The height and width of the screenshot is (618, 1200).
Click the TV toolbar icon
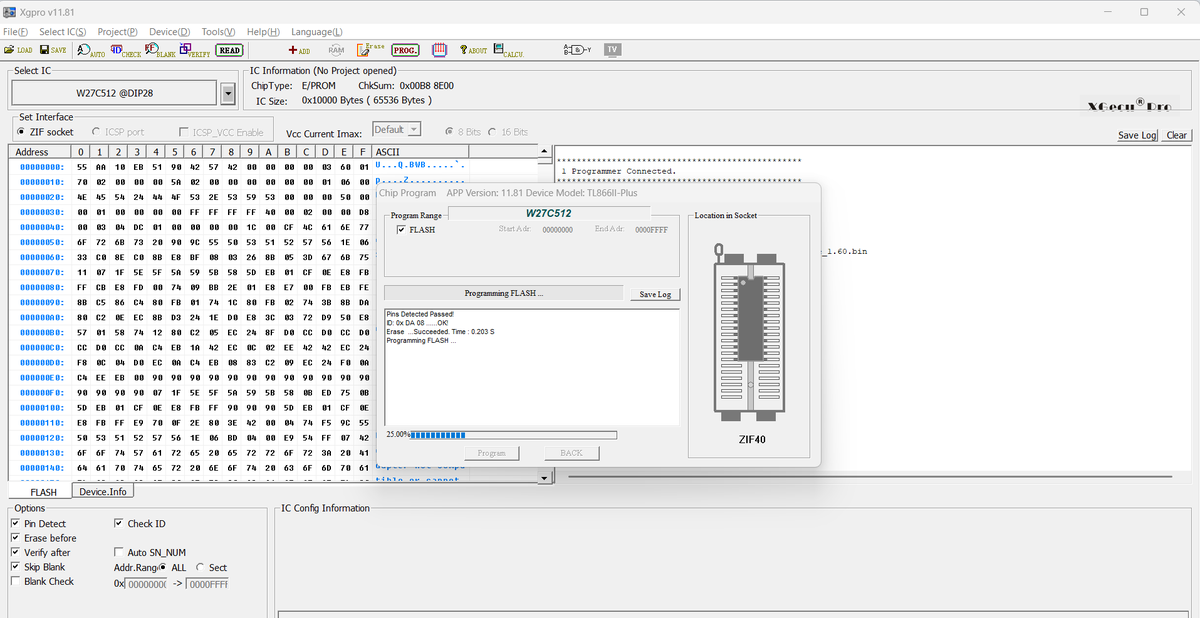click(x=612, y=50)
